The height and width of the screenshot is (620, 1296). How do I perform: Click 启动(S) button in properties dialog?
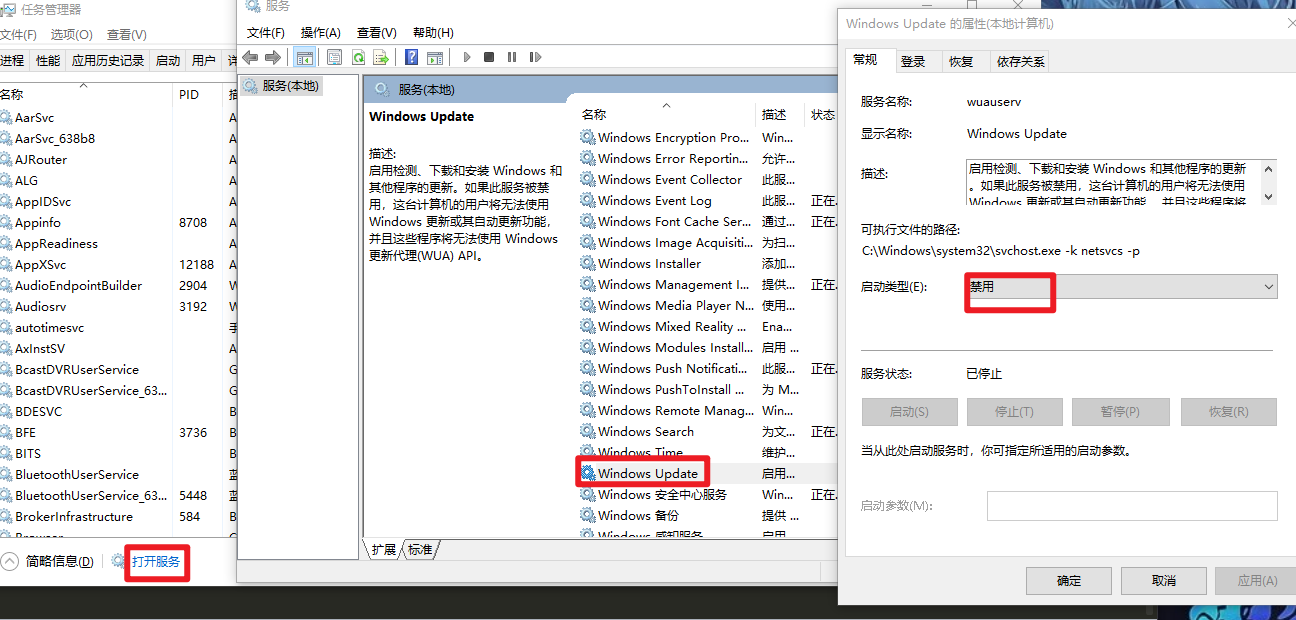909,412
